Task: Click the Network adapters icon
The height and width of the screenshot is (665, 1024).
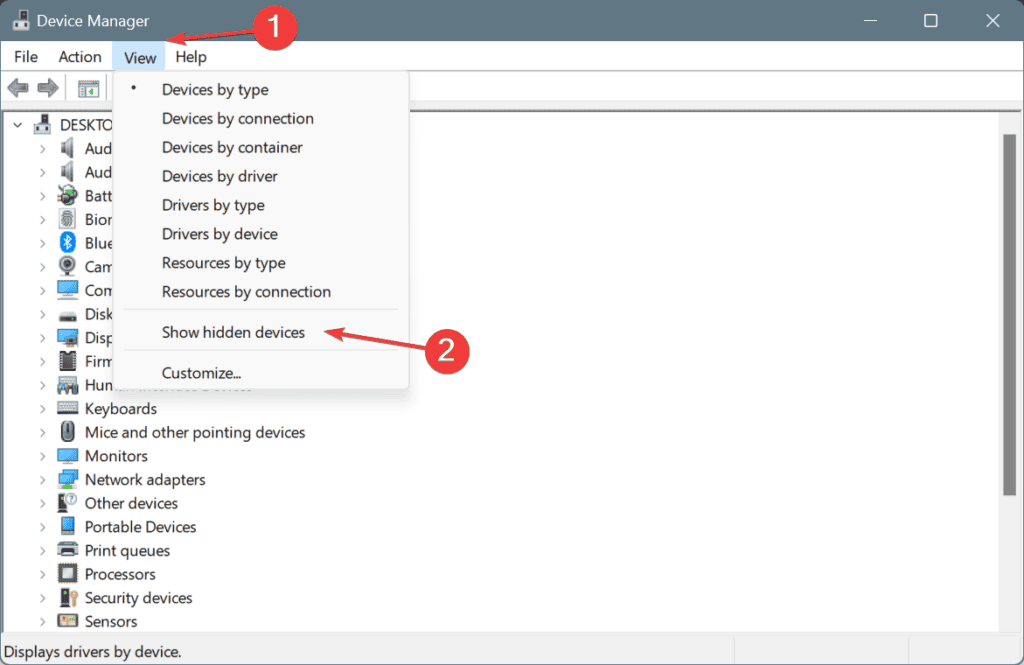Action: (67, 479)
